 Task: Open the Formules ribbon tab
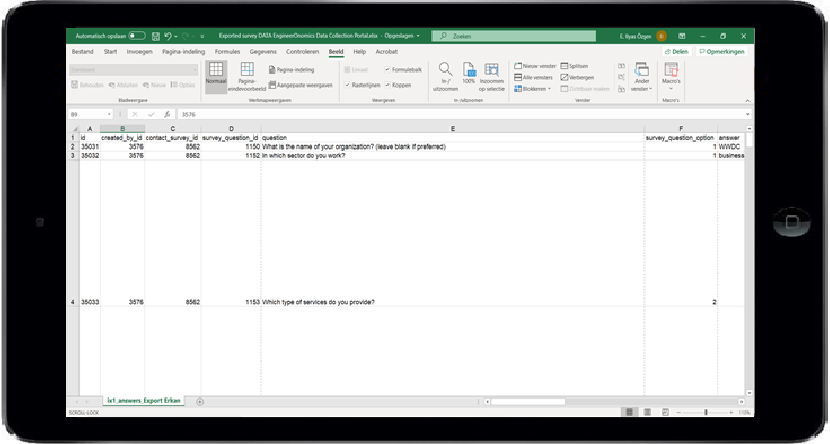click(x=227, y=51)
